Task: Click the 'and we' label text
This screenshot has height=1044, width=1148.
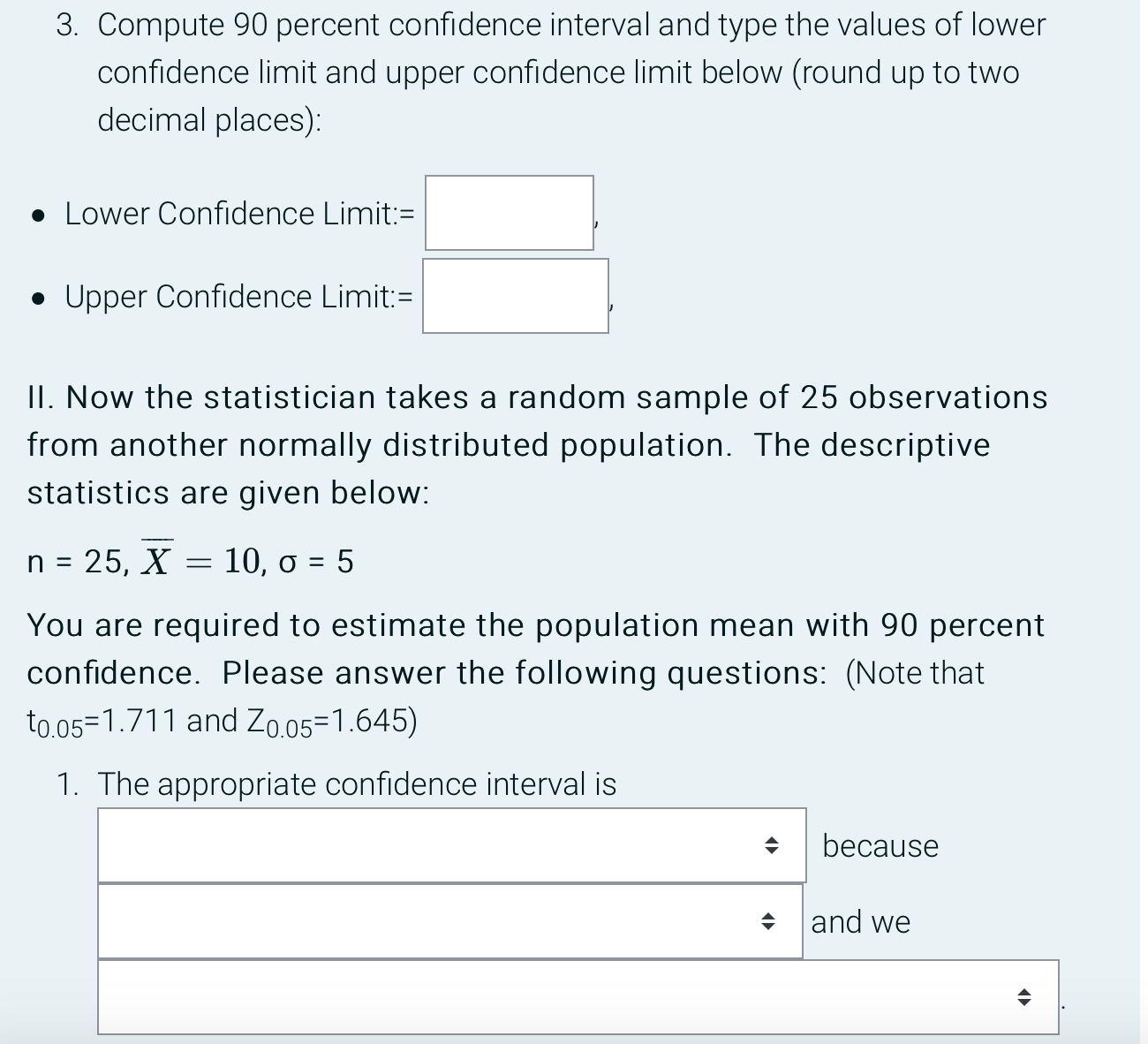Action: [x=859, y=922]
